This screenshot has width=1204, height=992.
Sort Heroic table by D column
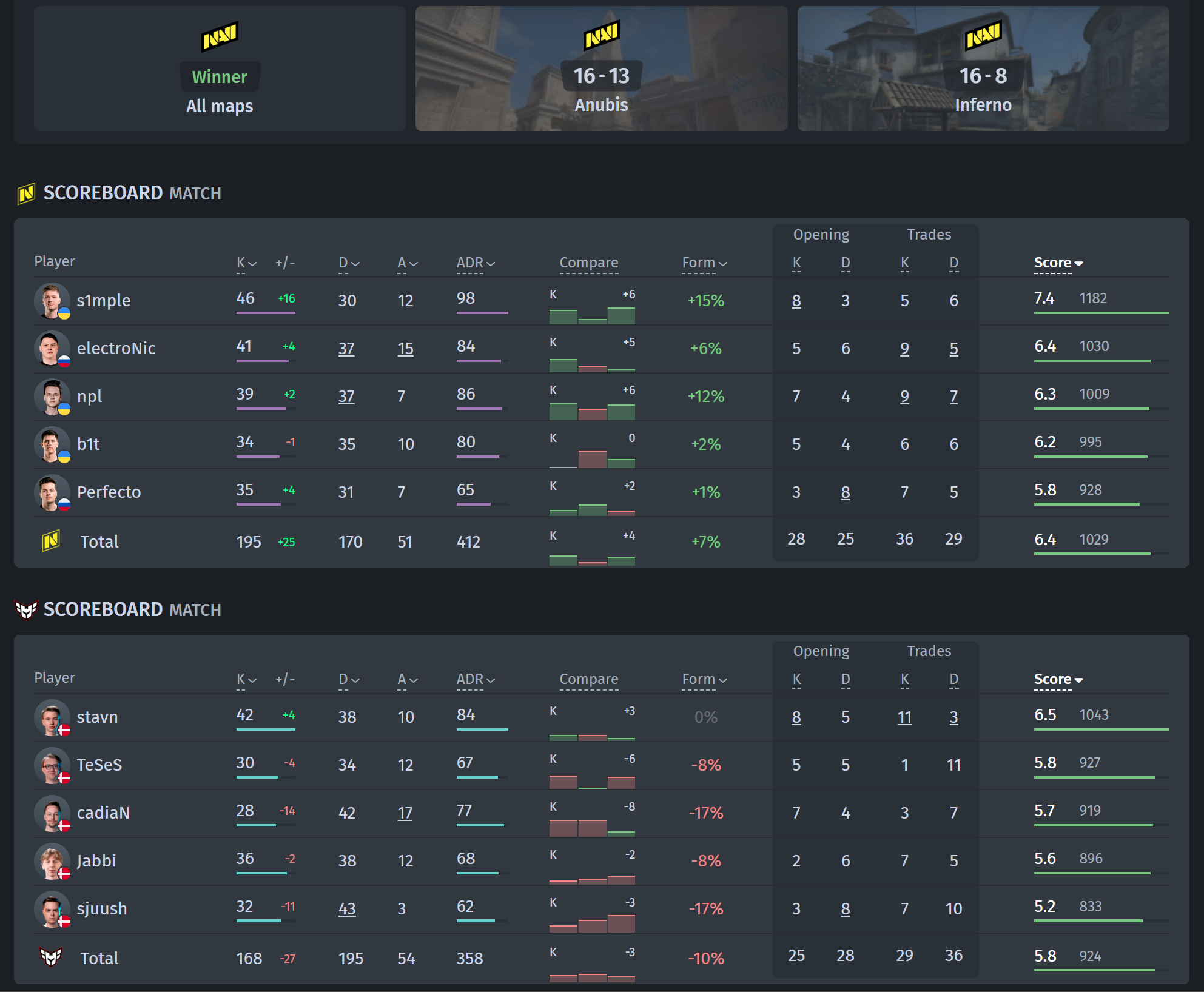(349, 680)
